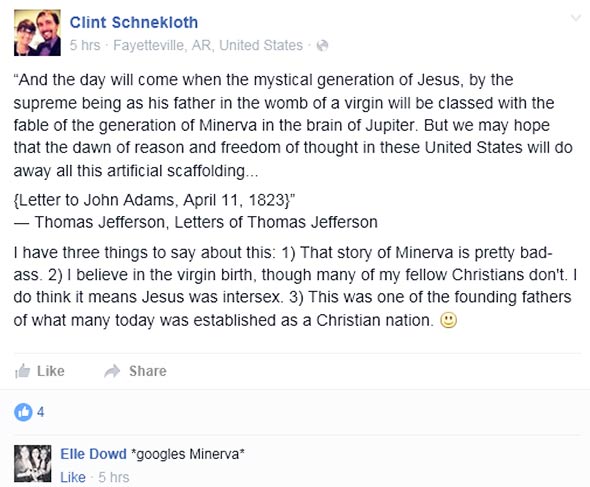The image size is (590, 487).
Task: Open the post options chevron menu
Action: coord(576,18)
